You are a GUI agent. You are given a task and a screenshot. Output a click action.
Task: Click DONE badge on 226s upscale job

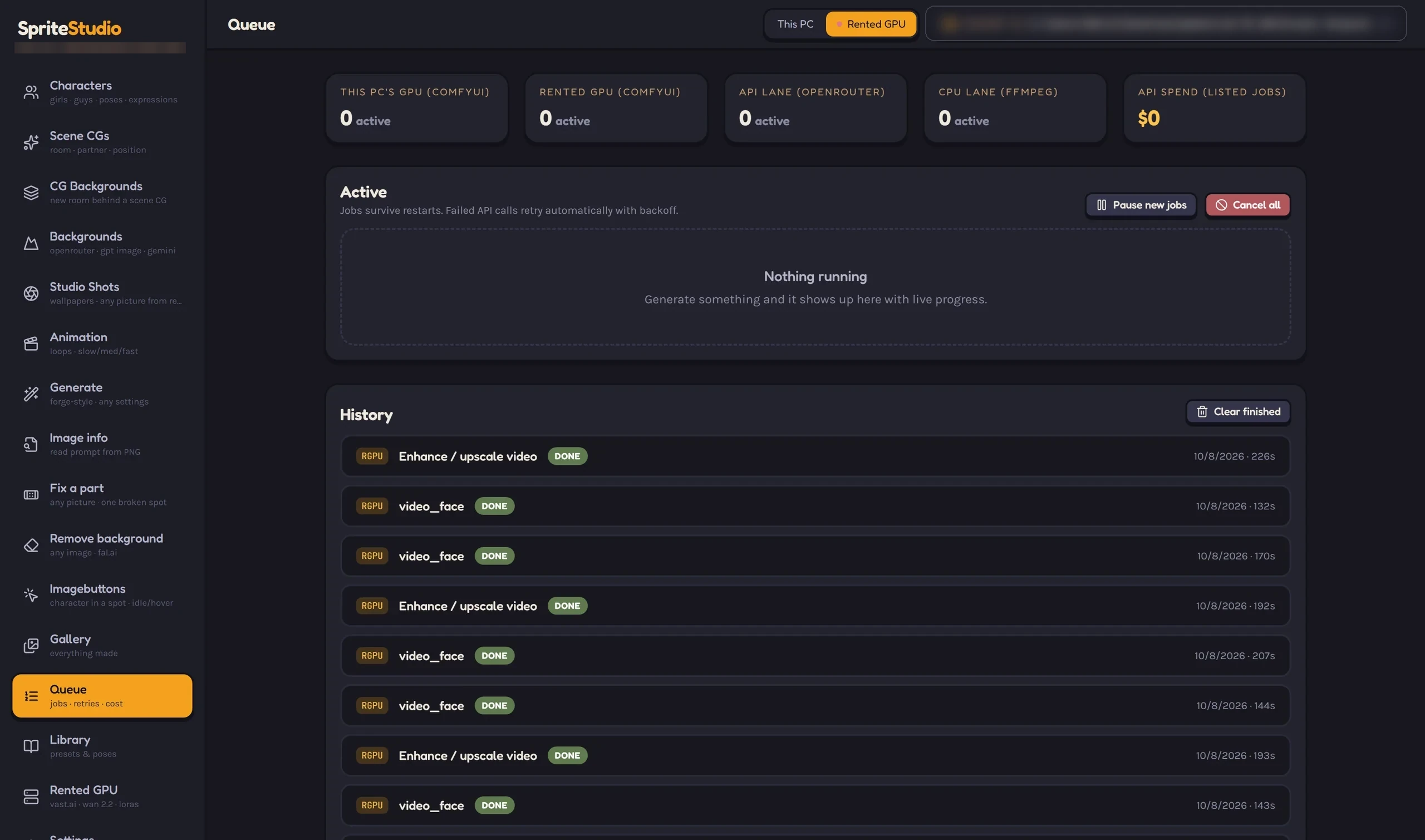click(567, 456)
